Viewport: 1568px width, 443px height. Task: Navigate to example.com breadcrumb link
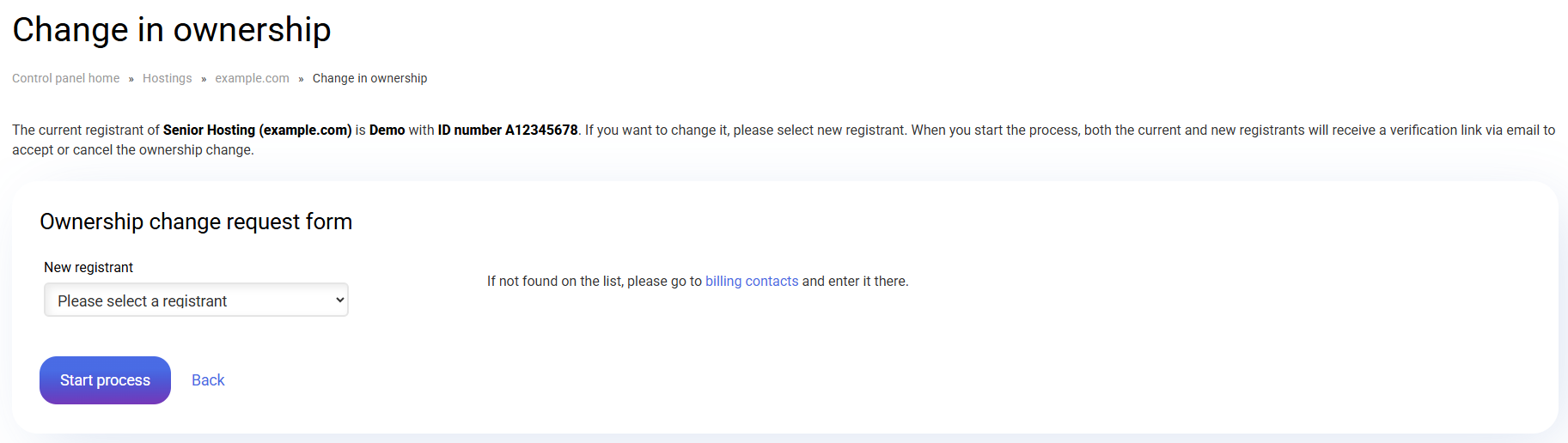pyautogui.click(x=252, y=78)
